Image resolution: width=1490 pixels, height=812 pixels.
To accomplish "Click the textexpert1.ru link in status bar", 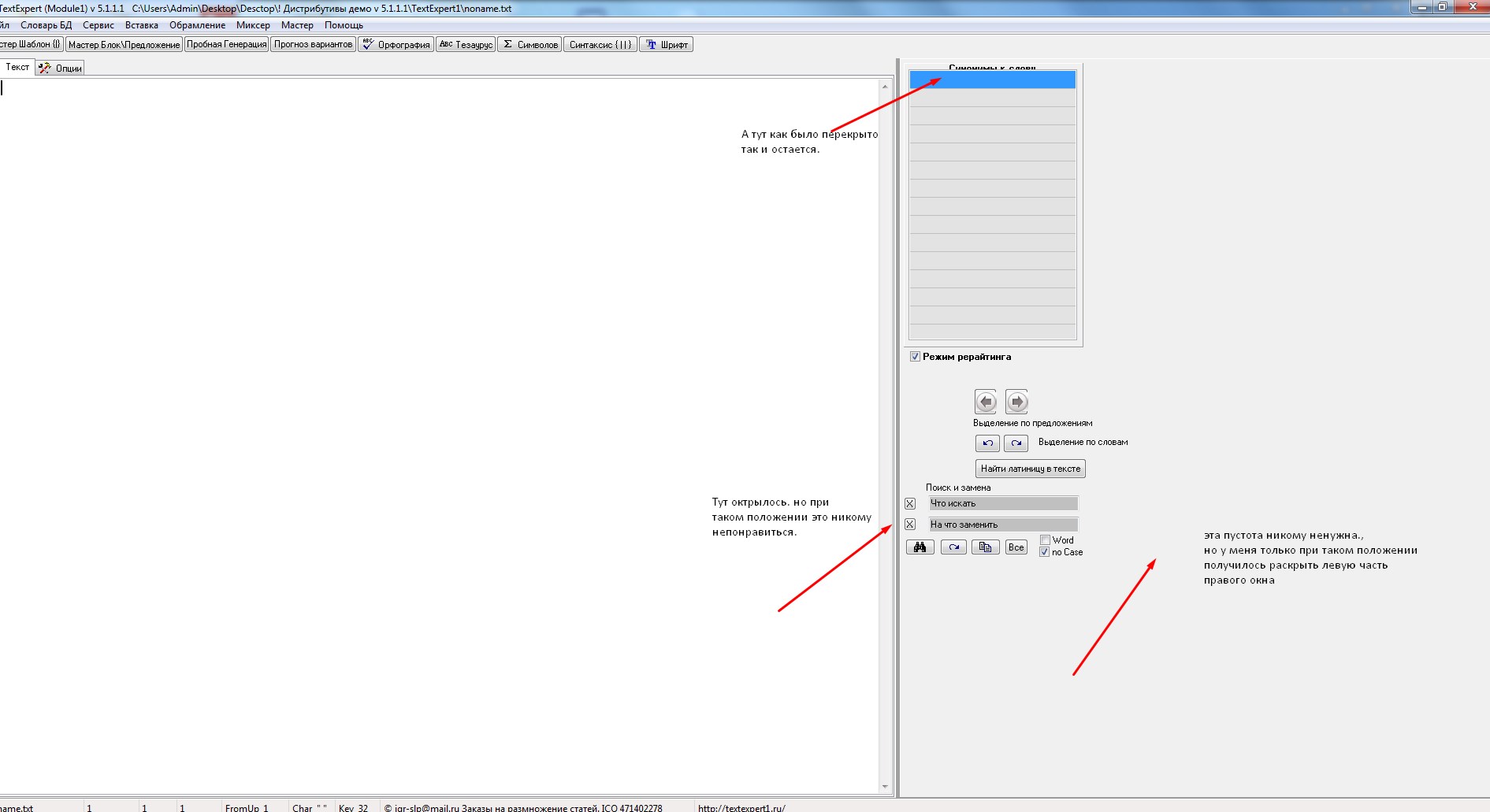I will click(741, 807).
